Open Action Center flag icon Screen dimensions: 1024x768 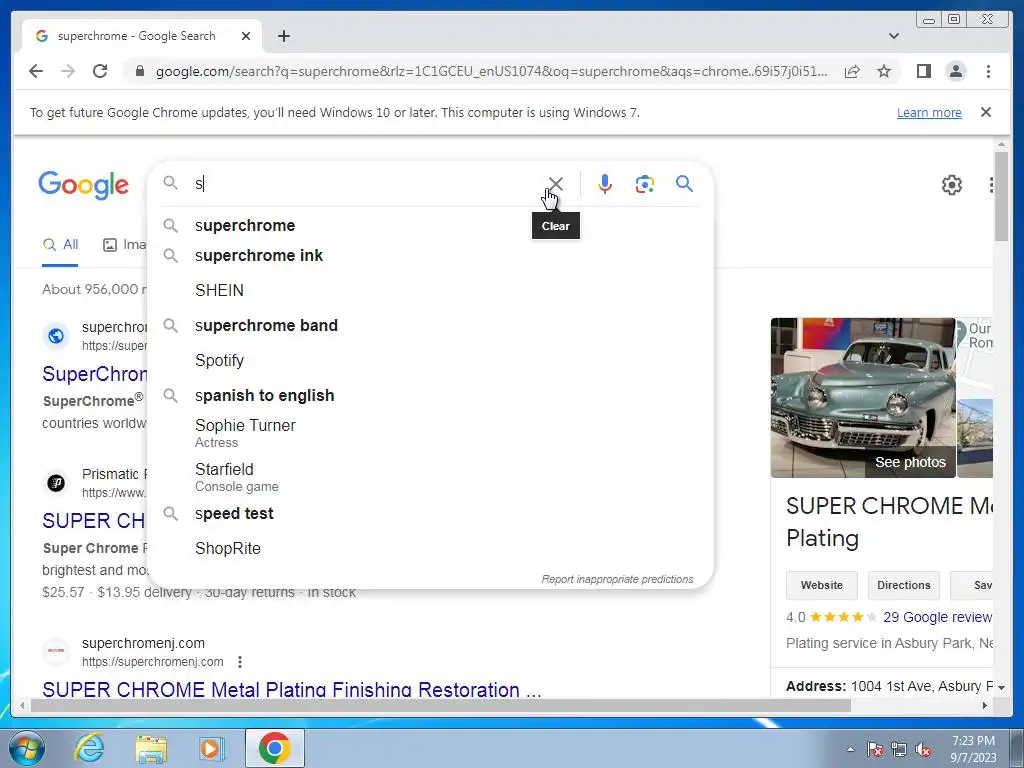[x=874, y=750]
